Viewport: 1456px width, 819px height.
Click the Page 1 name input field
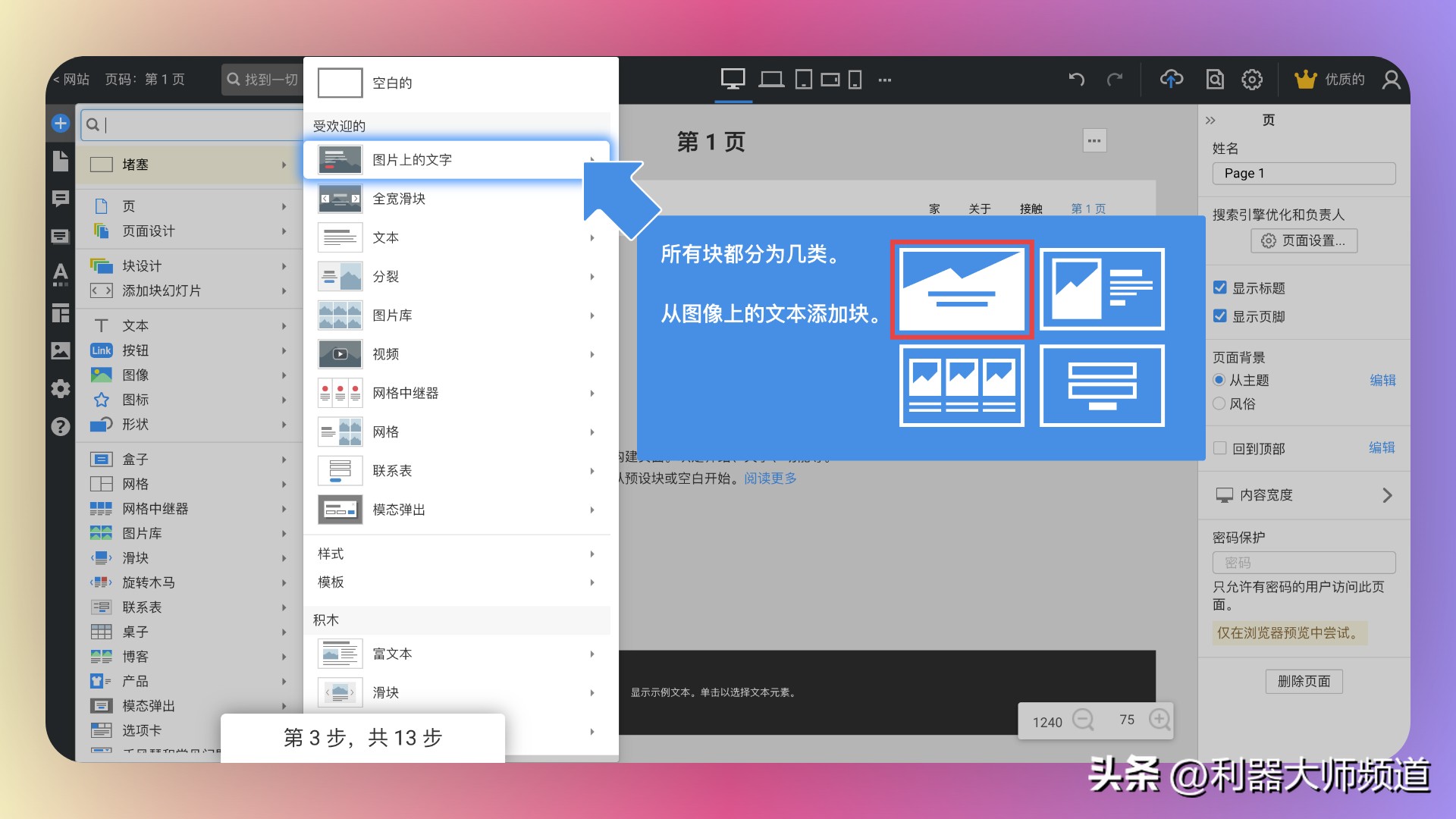point(1303,173)
